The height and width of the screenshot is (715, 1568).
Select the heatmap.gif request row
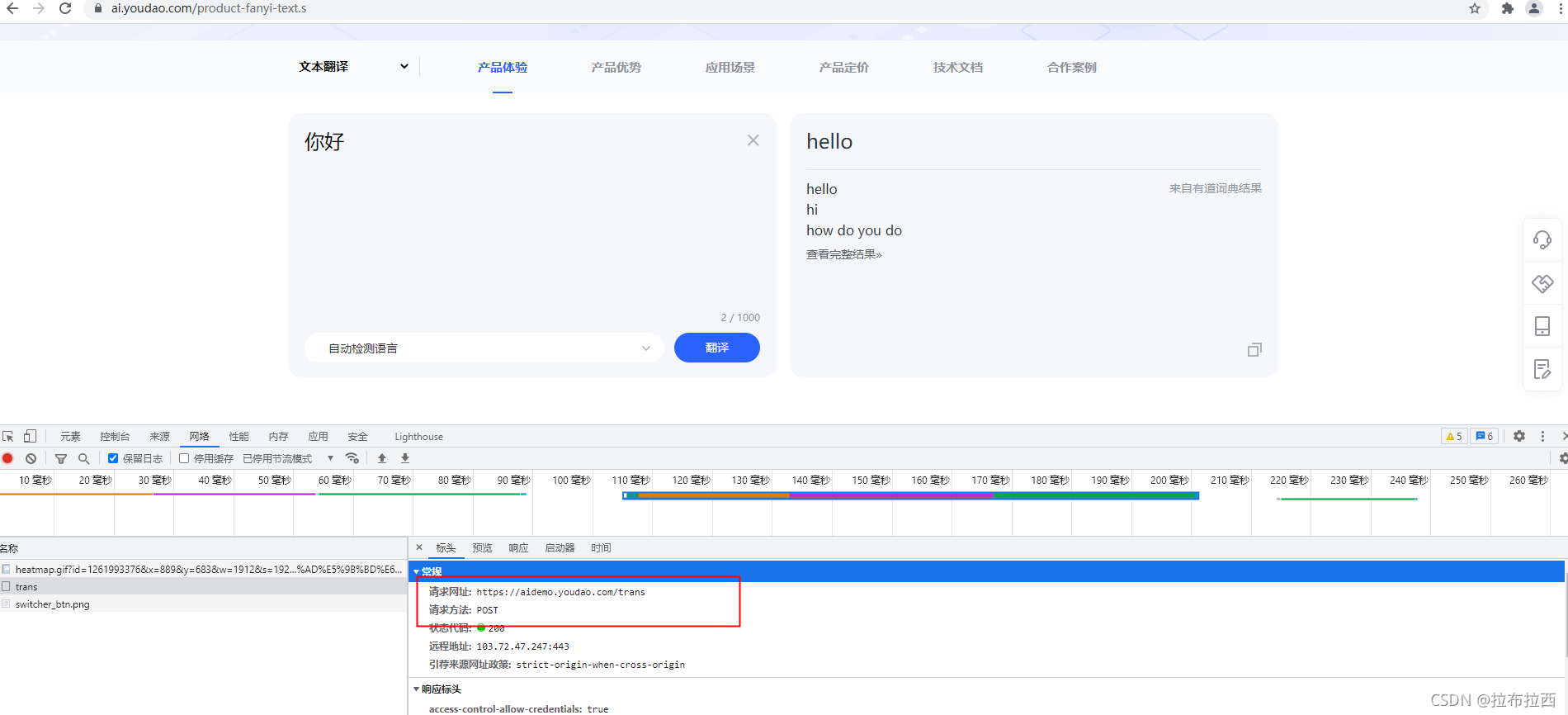coord(204,569)
